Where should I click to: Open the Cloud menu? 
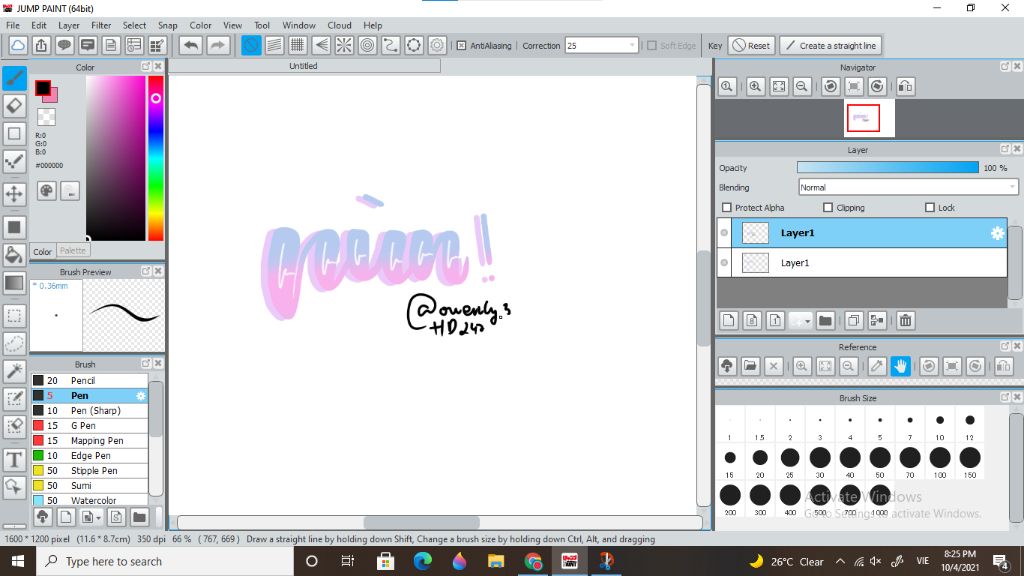(x=339, y=25)
